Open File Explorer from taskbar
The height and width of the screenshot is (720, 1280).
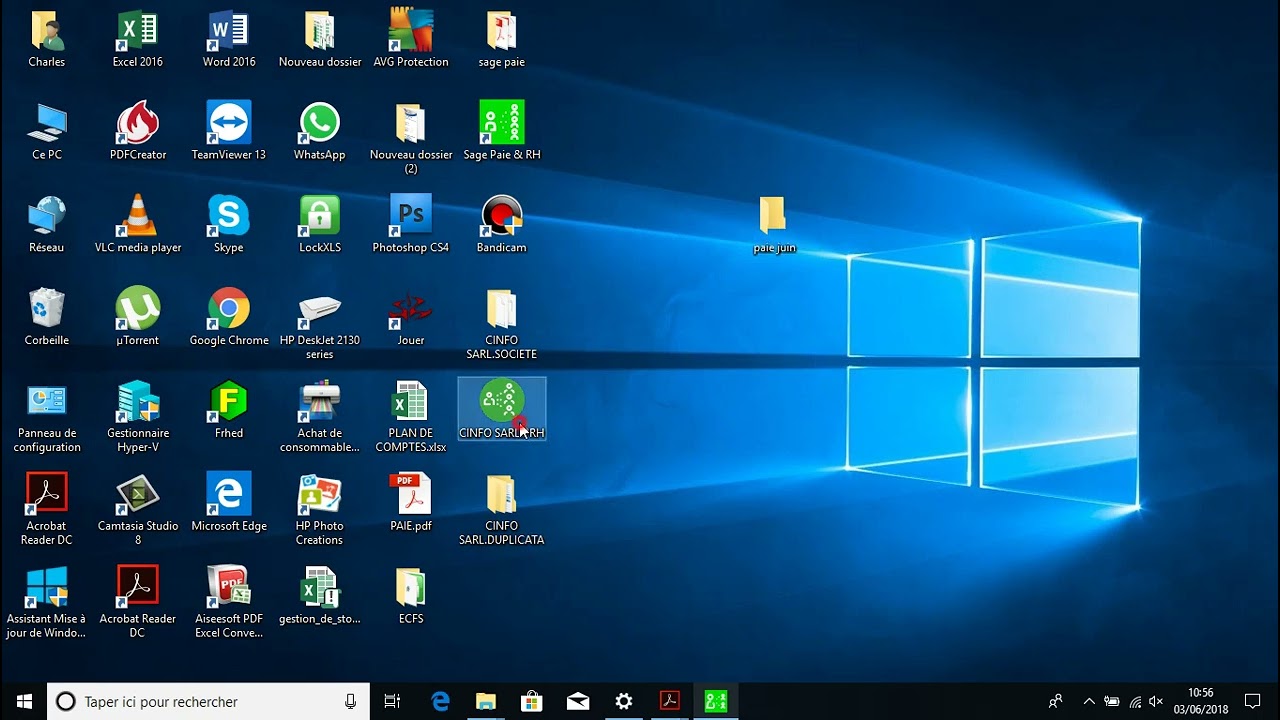(486, 702)
